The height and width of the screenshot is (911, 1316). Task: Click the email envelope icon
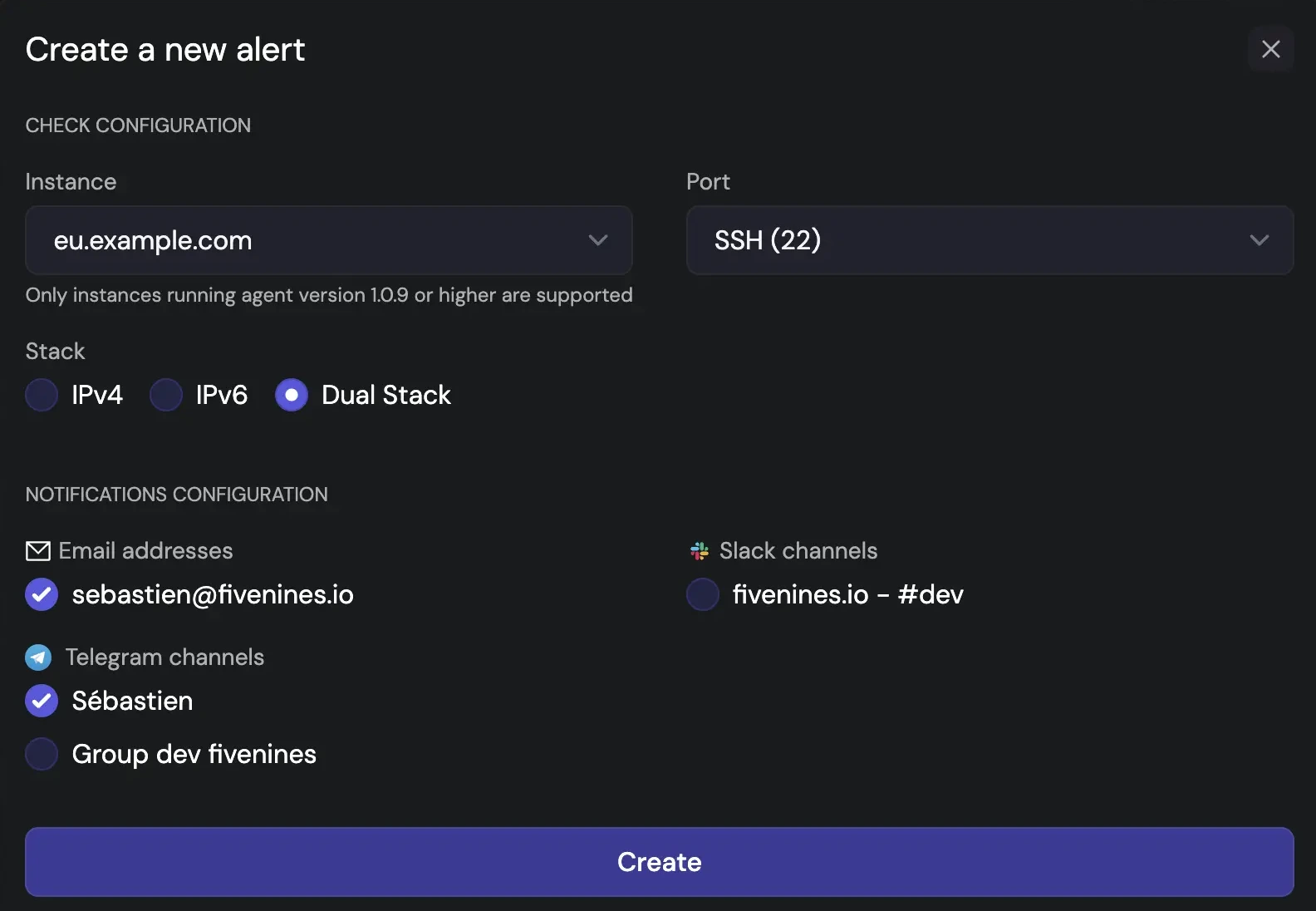coord(38,551)
